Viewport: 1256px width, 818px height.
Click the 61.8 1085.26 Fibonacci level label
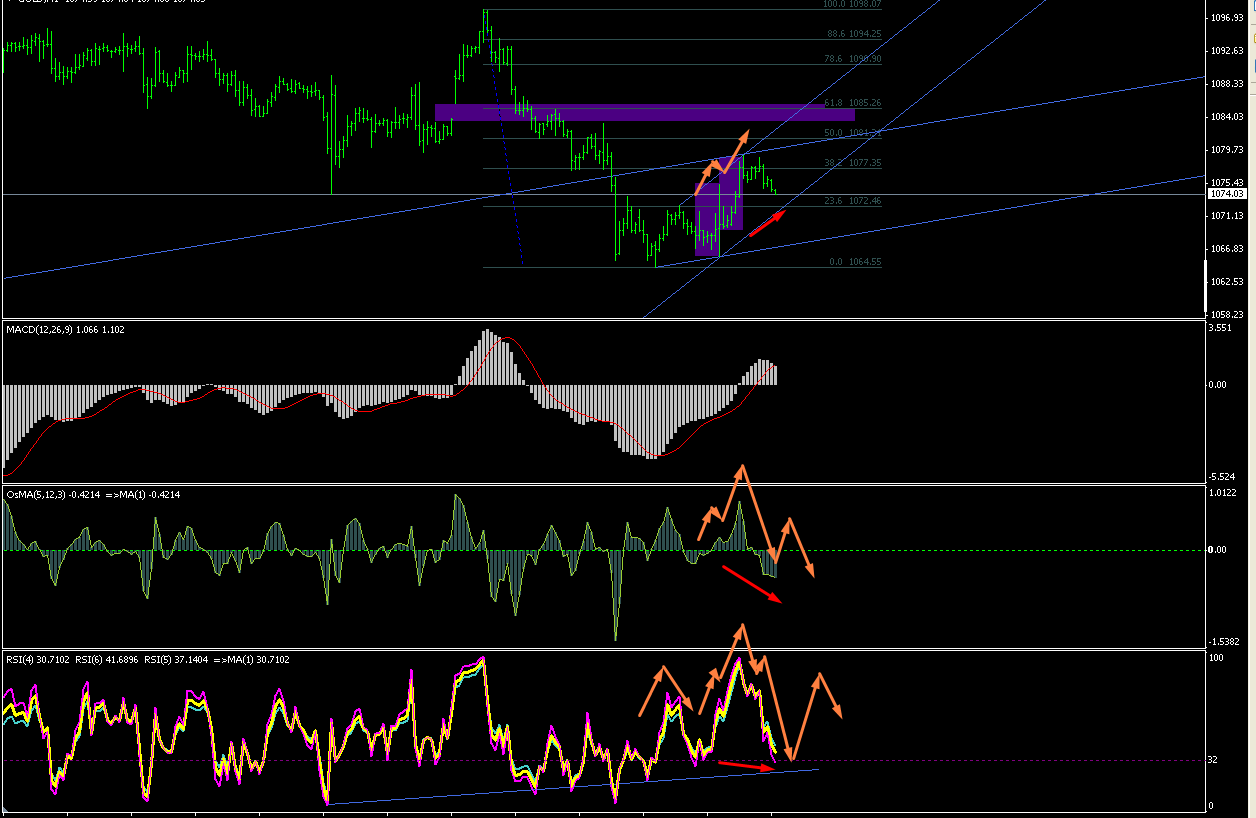coord(853,103)
